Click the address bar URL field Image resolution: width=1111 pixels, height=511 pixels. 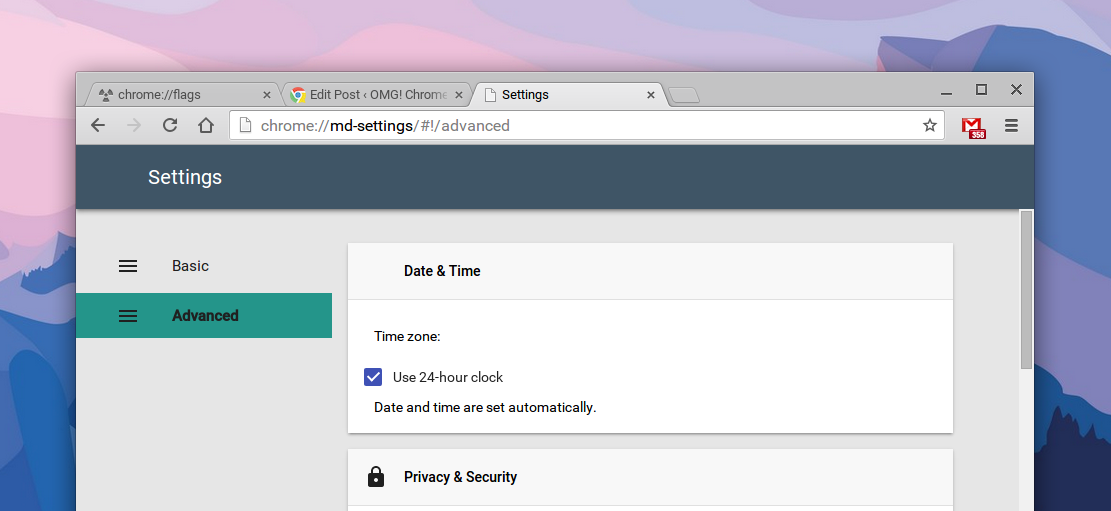click(580, 126)
